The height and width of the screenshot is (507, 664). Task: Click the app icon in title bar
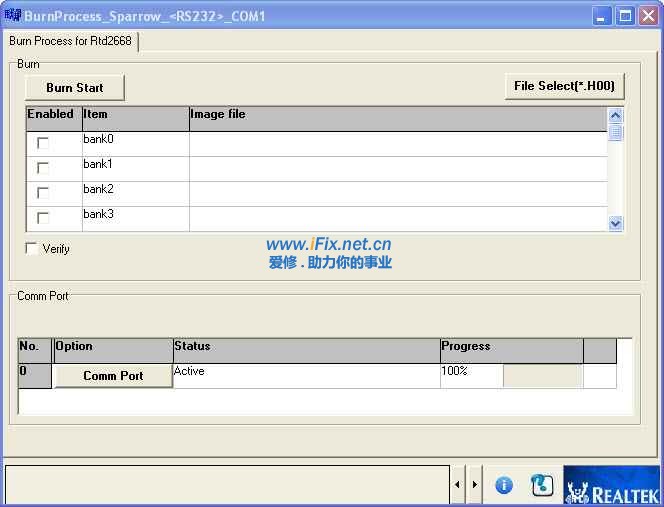pyautogui.click(x=12, y=15)
